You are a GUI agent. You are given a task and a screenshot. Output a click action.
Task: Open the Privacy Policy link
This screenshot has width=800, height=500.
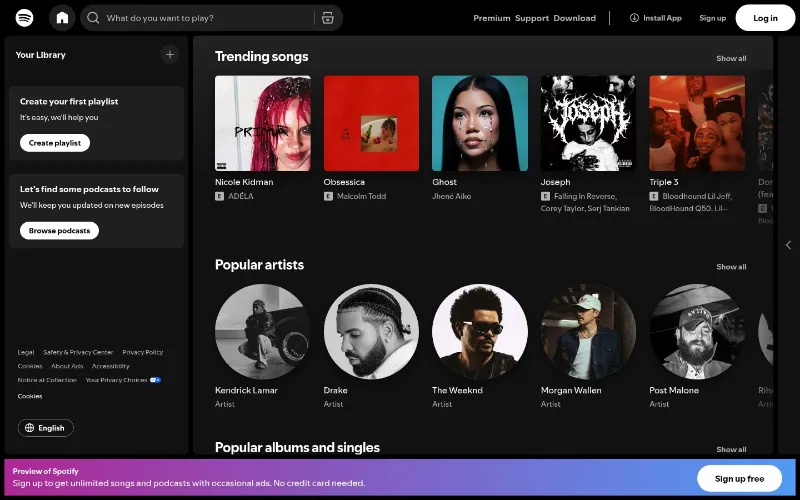tap(143, 352)
